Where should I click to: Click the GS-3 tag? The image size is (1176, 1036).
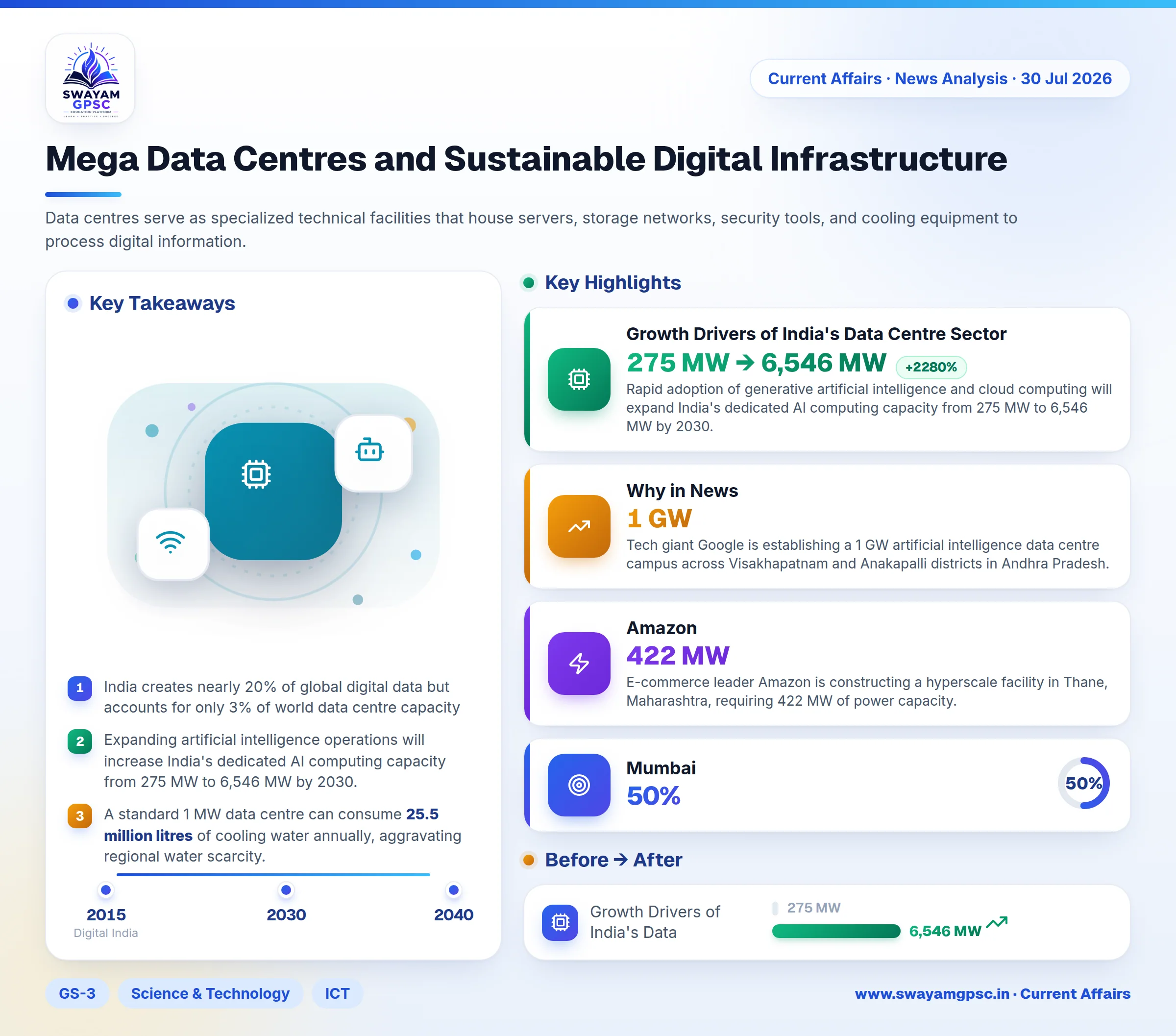[x=77, y=993]
